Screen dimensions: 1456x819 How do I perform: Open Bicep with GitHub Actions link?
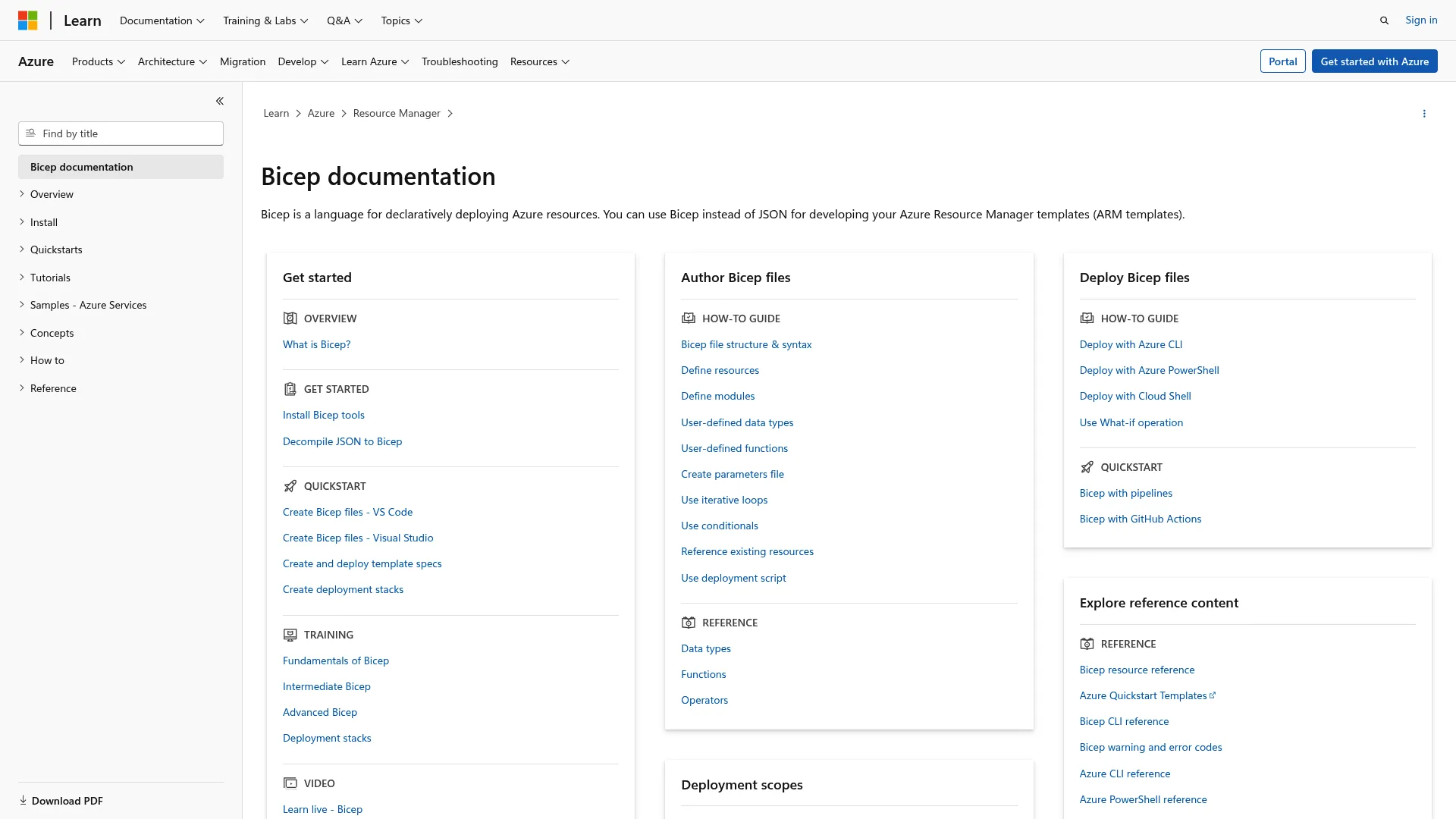[x=1140, y=519]
